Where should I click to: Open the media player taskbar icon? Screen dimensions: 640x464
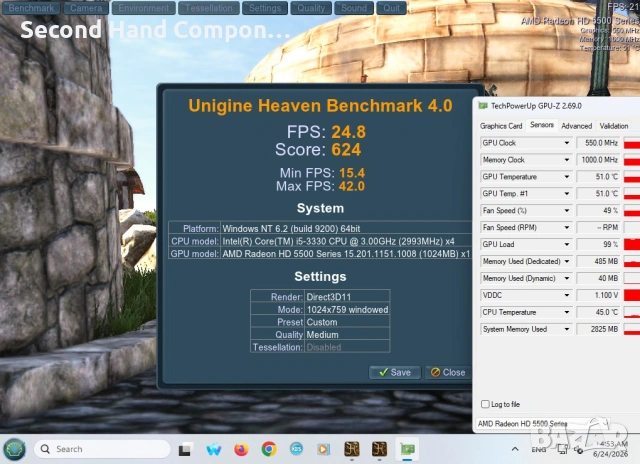click(x=323, y=449)
